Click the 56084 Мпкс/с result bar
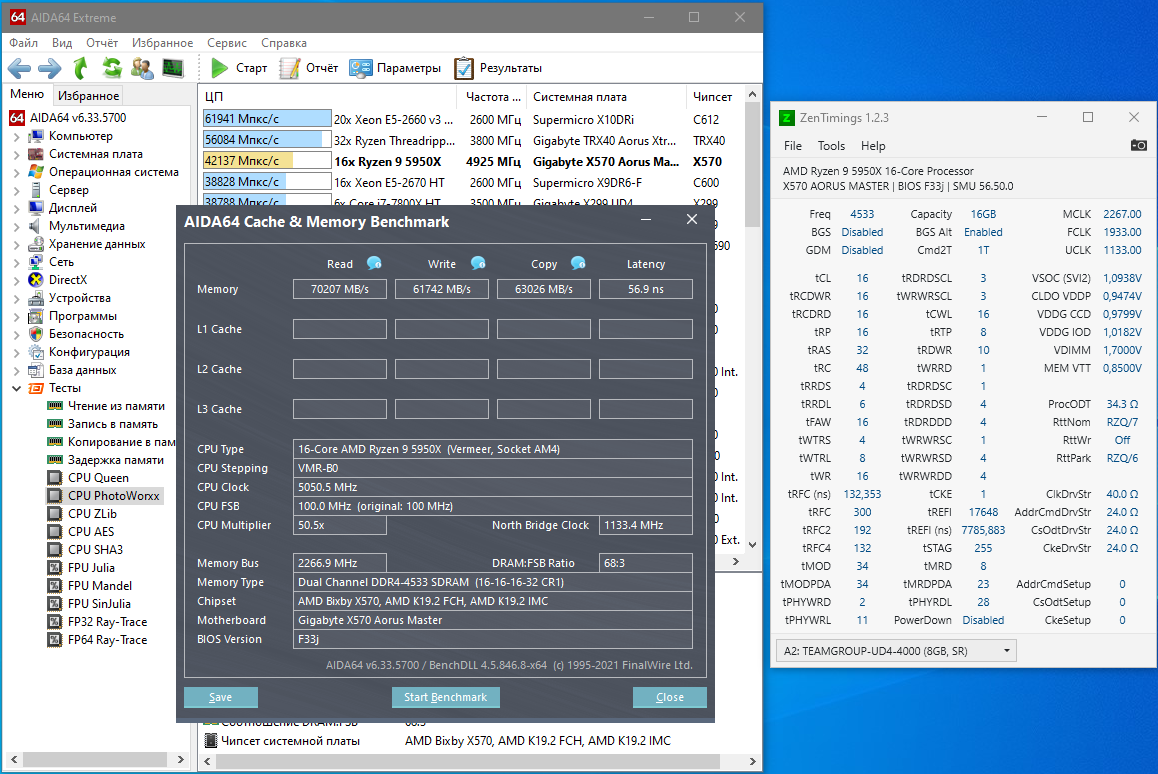This screenshot has height=774, width=1158. 267,140
